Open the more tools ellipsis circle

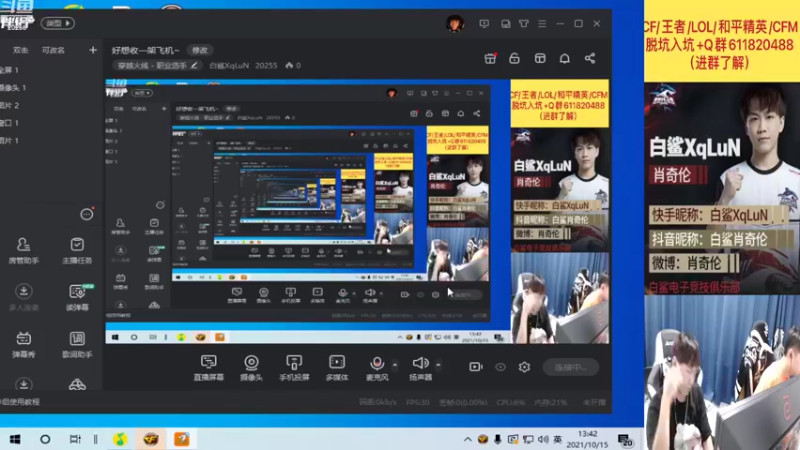point(87,214)
